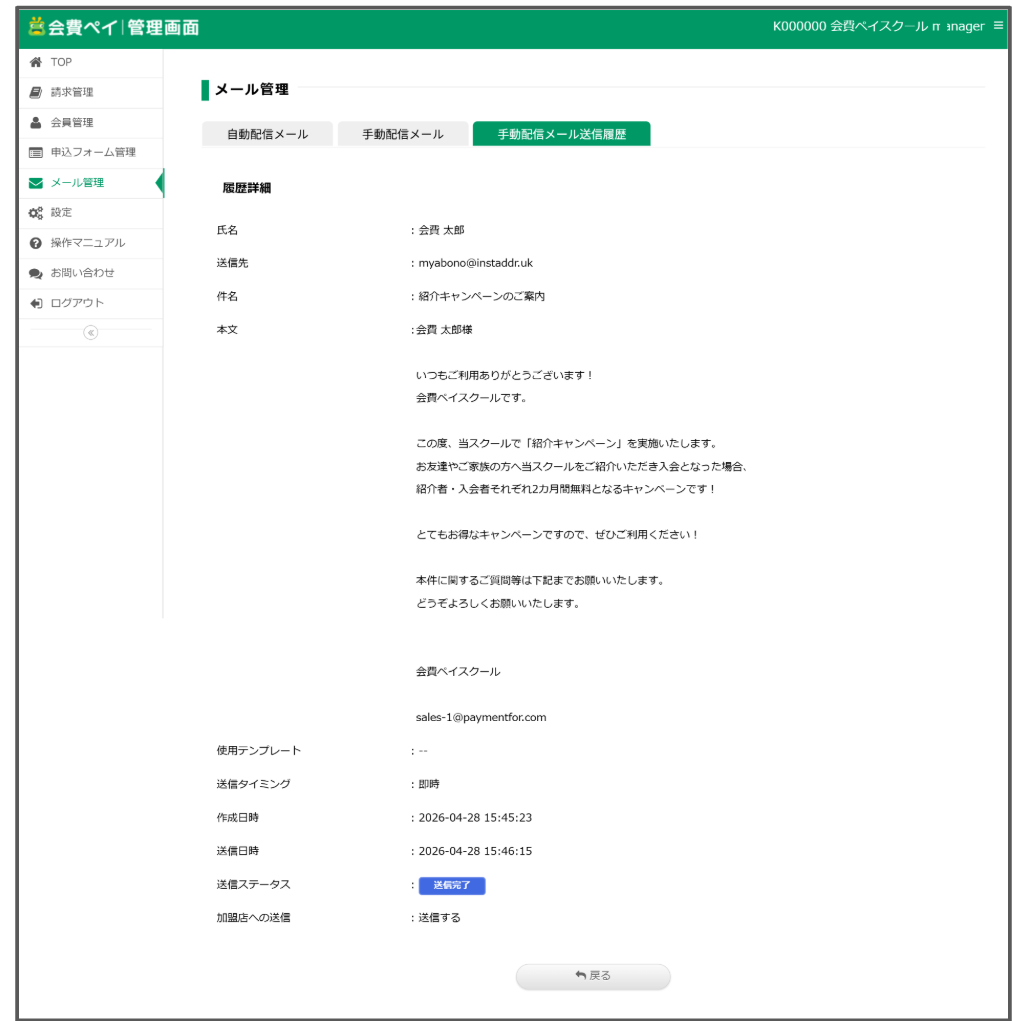The image size is (1013, 1021).
Task: Click the invoice icon beside 請求管理
Action: [36, 92]
